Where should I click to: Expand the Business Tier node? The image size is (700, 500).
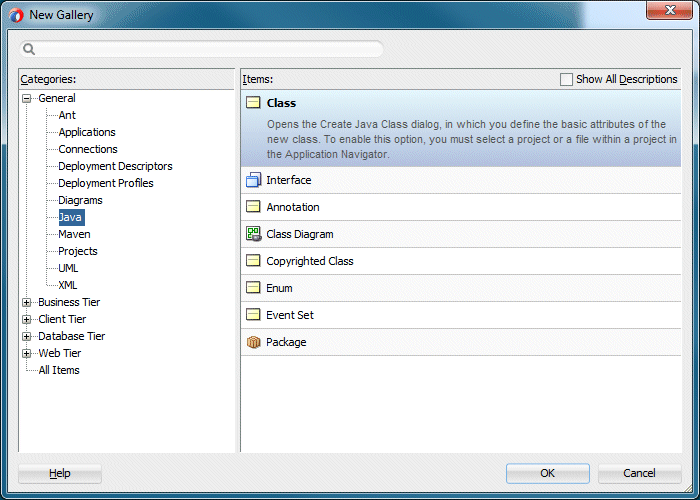[x=26, y=302]
